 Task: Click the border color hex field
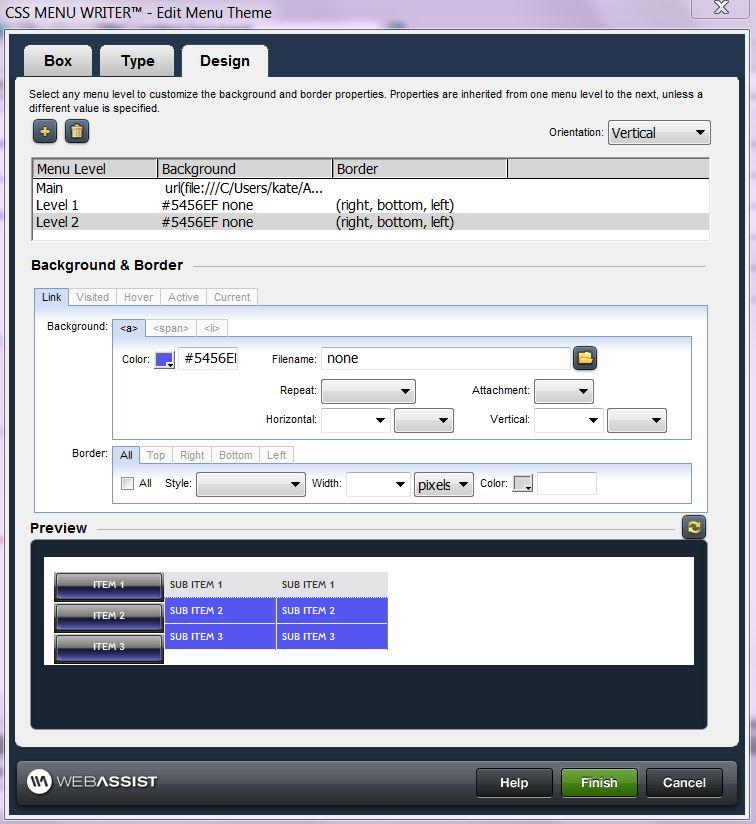pos(566,483)
